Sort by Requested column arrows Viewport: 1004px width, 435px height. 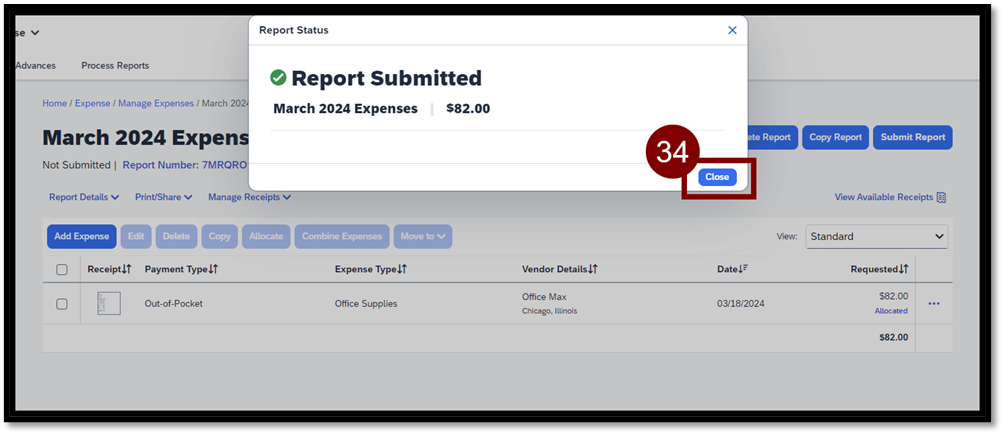click(903, 270)
